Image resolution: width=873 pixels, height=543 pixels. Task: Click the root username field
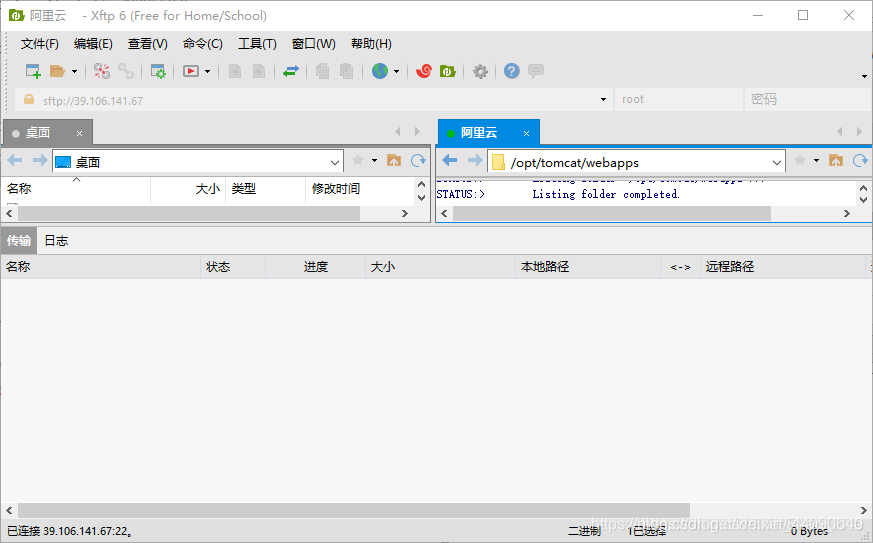tap(678, 100)
